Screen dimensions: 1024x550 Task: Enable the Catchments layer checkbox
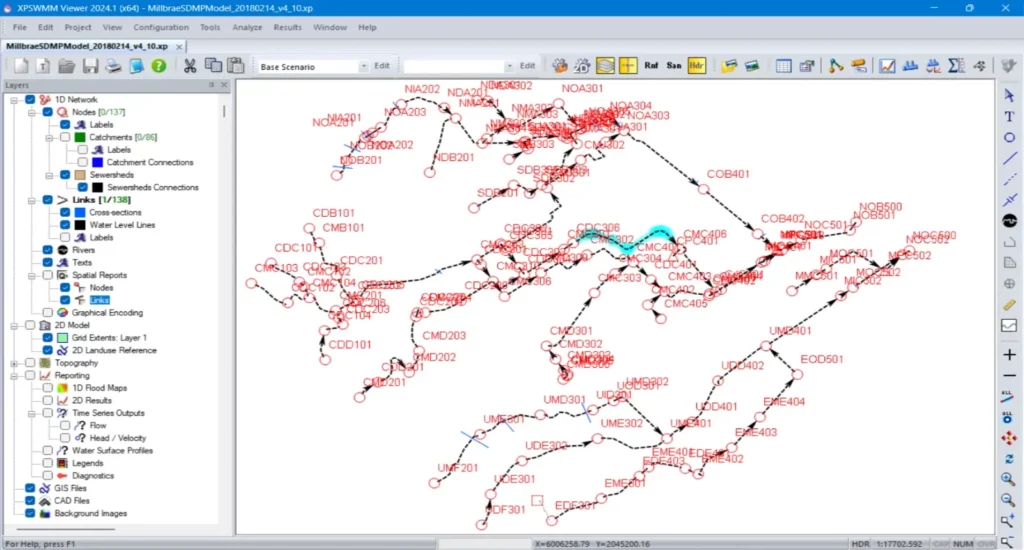click(x=65, y=137)
